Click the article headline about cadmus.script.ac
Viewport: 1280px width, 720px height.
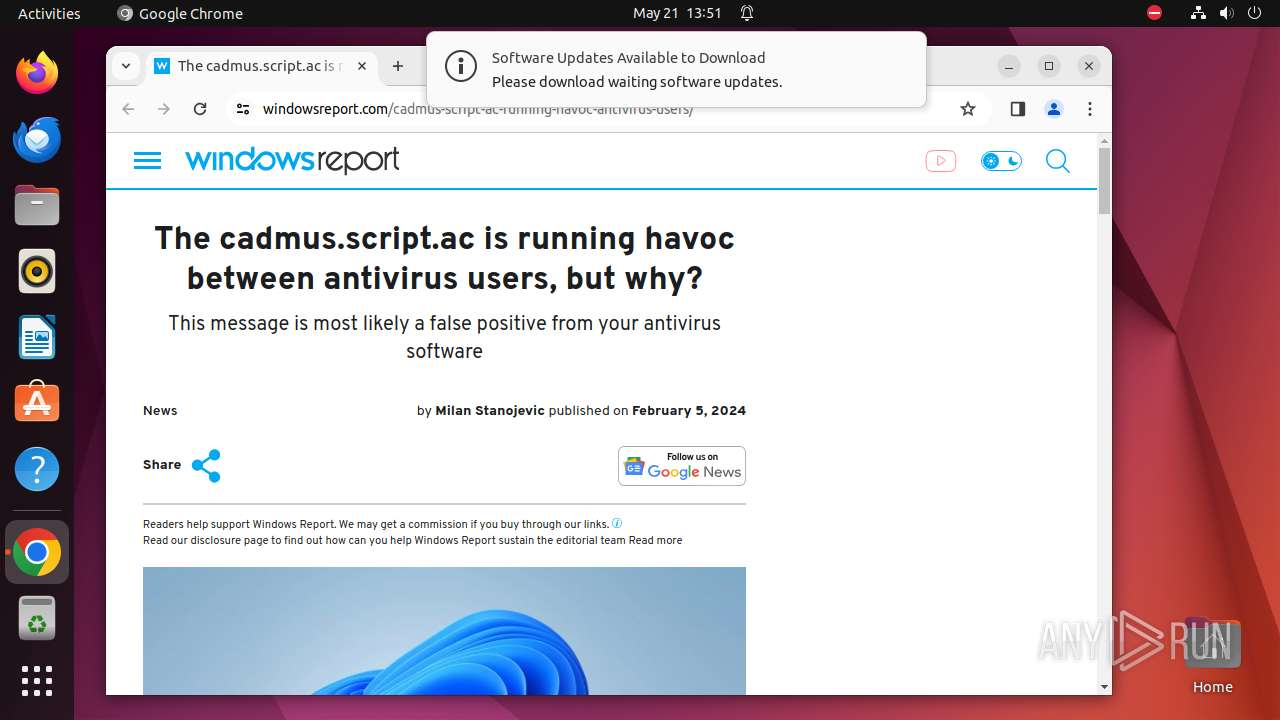coord(444,258)
